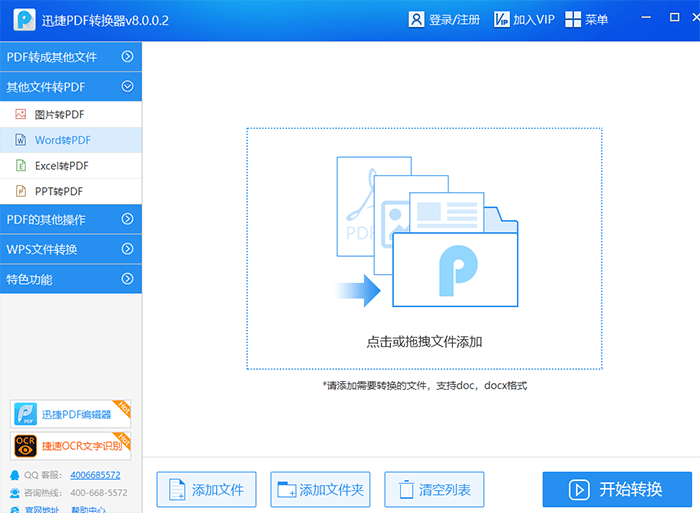This screenshot has height=513, width=700.
Task: Click the 迅捷PDF编辑器 app icon
Action: click(x=25, y=414)
